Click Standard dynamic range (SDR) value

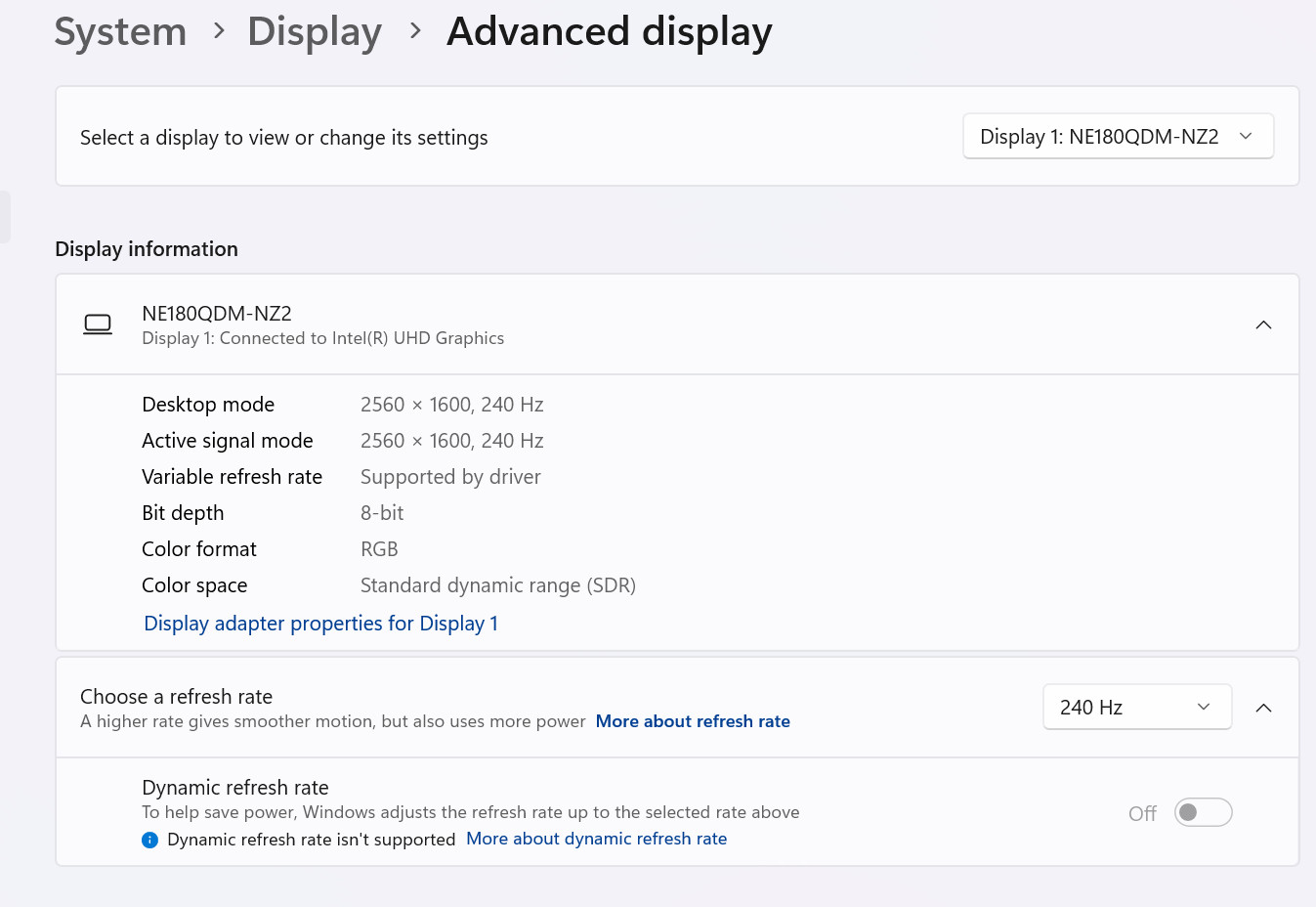(498, 585)
